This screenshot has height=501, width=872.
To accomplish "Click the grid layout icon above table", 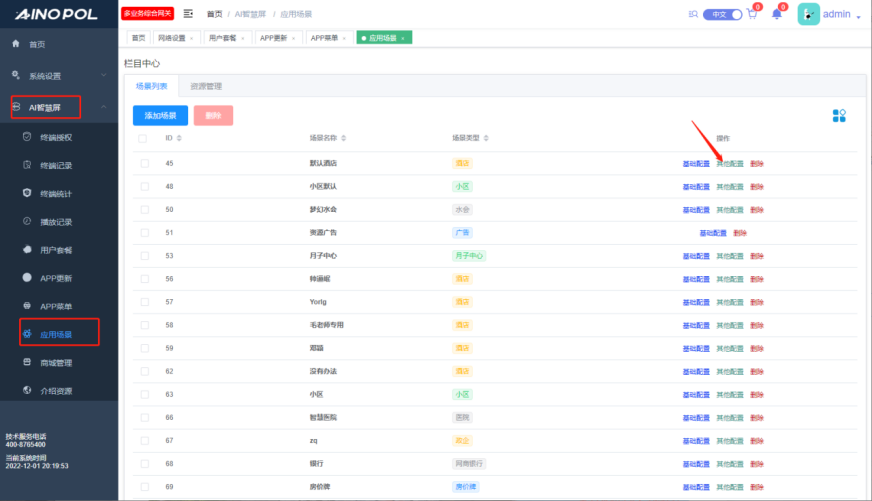I will pos(839,116).
